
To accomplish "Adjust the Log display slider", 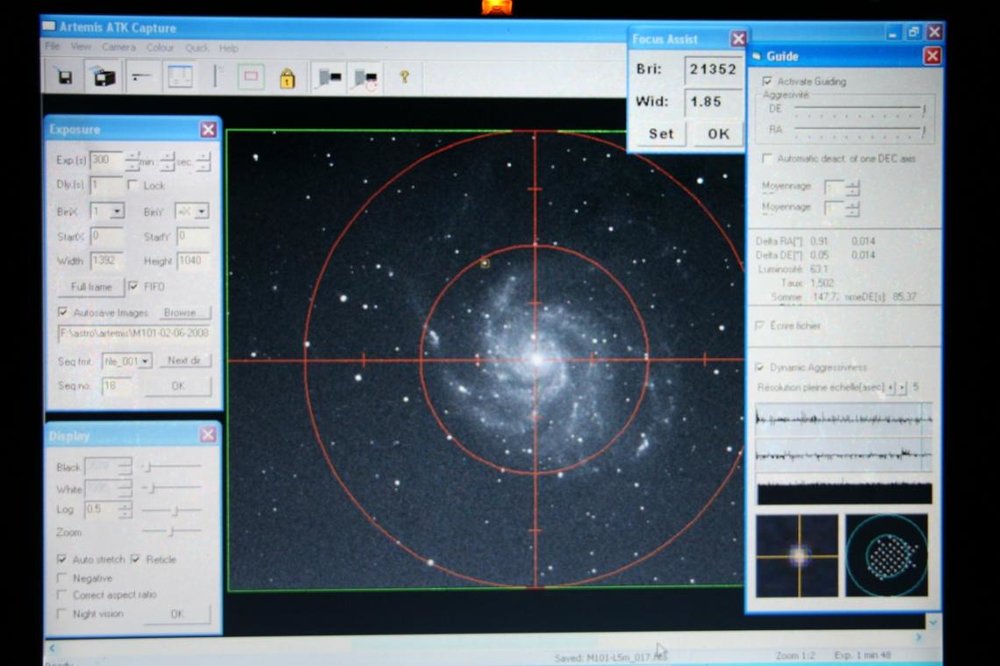I will [172, 510].
